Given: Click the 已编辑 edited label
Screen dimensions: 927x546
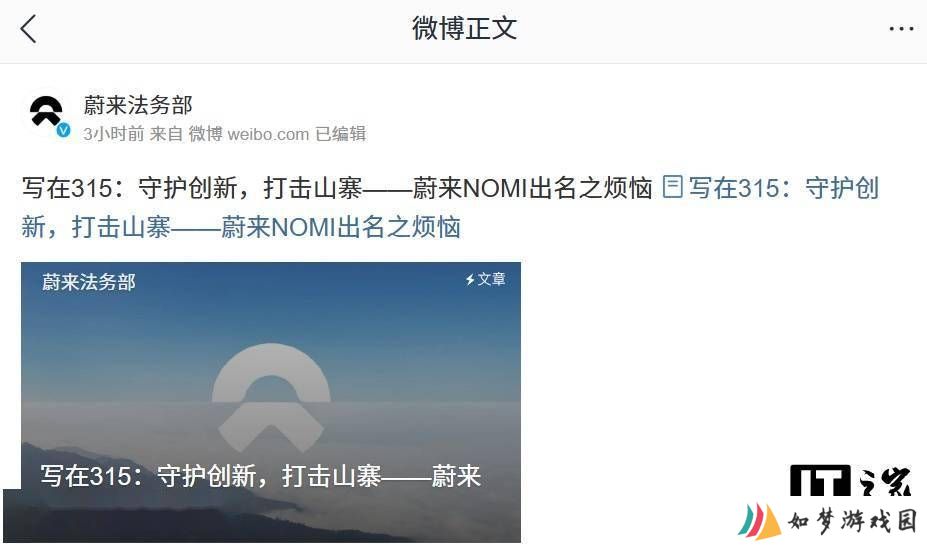Looking at the screenshot, I should point(341,134).
